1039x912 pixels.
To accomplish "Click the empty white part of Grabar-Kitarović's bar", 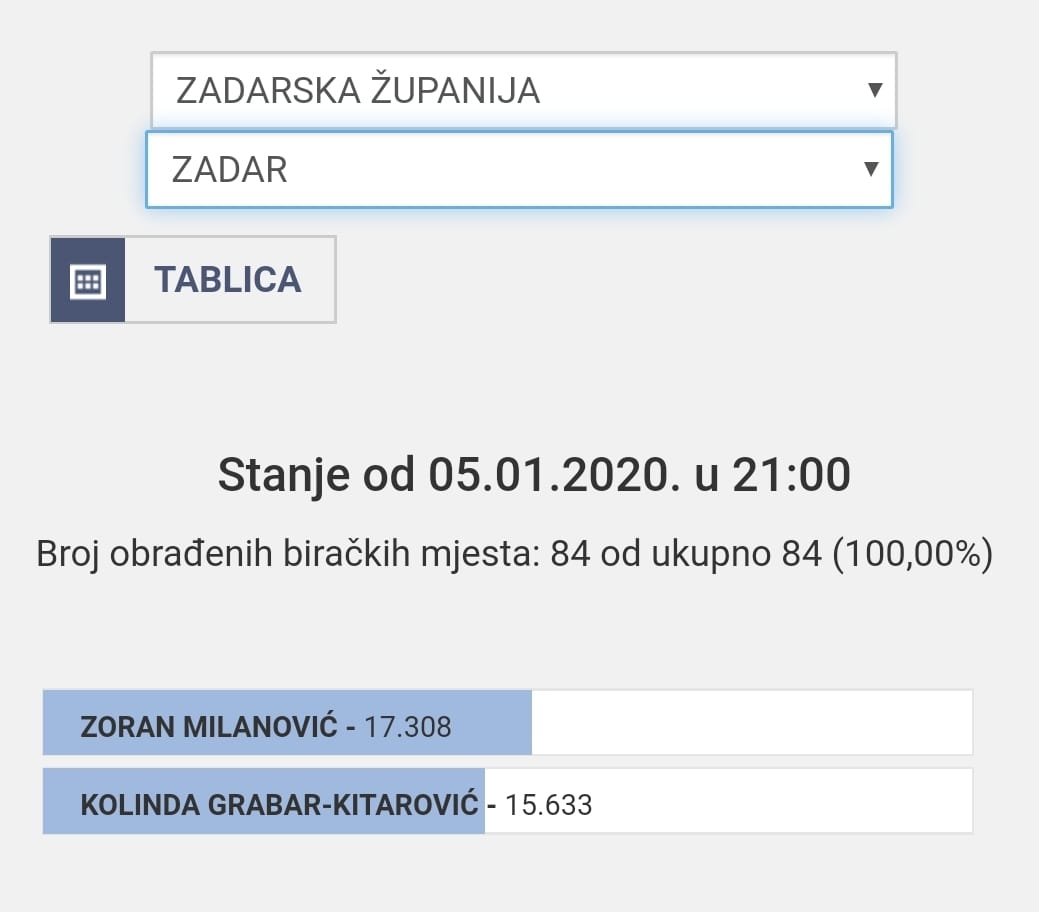I will coord(780,801).
